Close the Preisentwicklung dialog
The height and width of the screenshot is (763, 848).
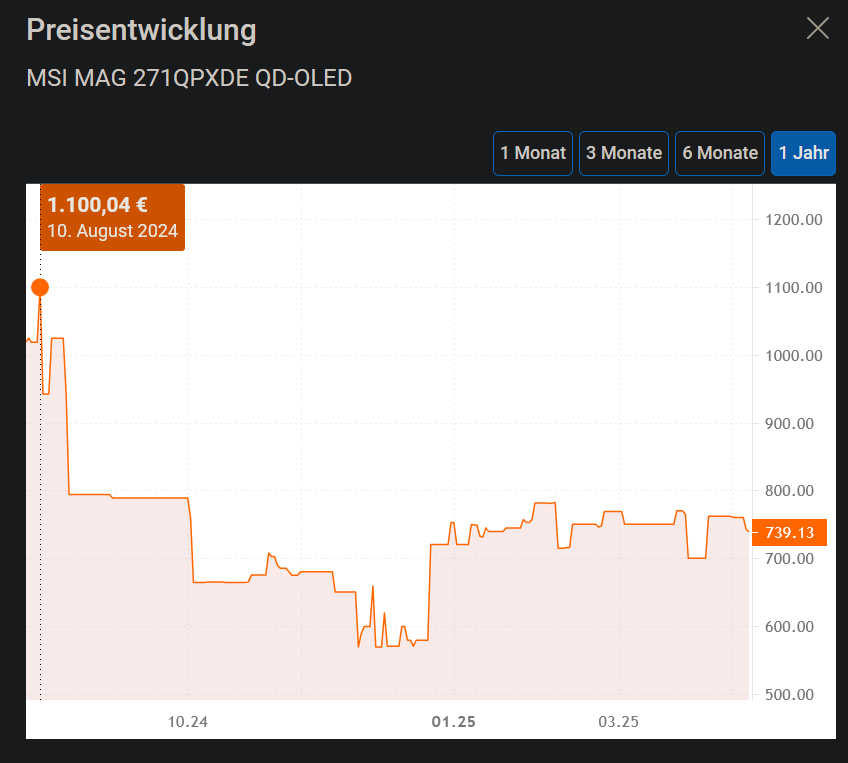(x=817, y=29)
